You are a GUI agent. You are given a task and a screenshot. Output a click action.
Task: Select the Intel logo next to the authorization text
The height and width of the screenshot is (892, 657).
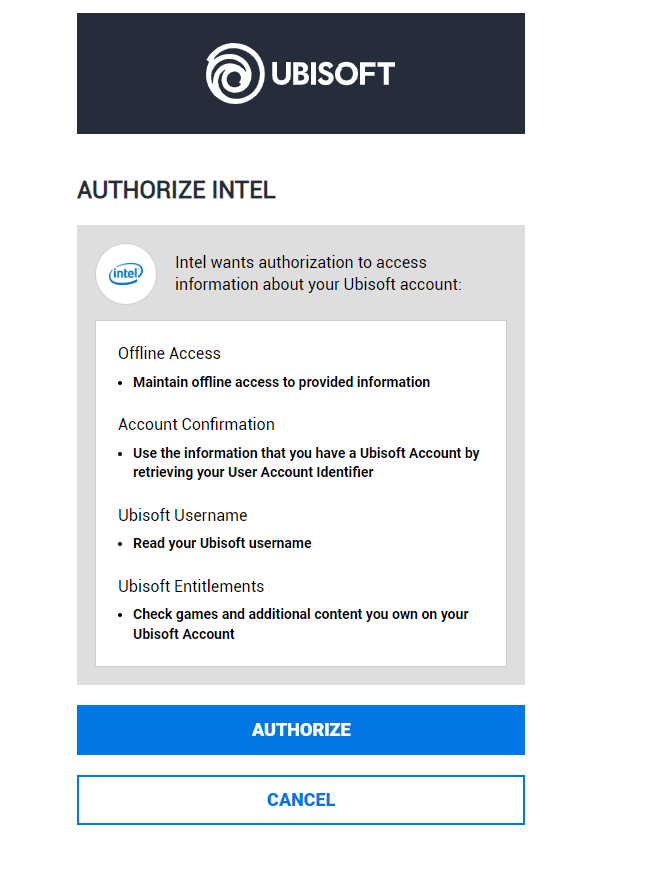[x=126, y=274]
